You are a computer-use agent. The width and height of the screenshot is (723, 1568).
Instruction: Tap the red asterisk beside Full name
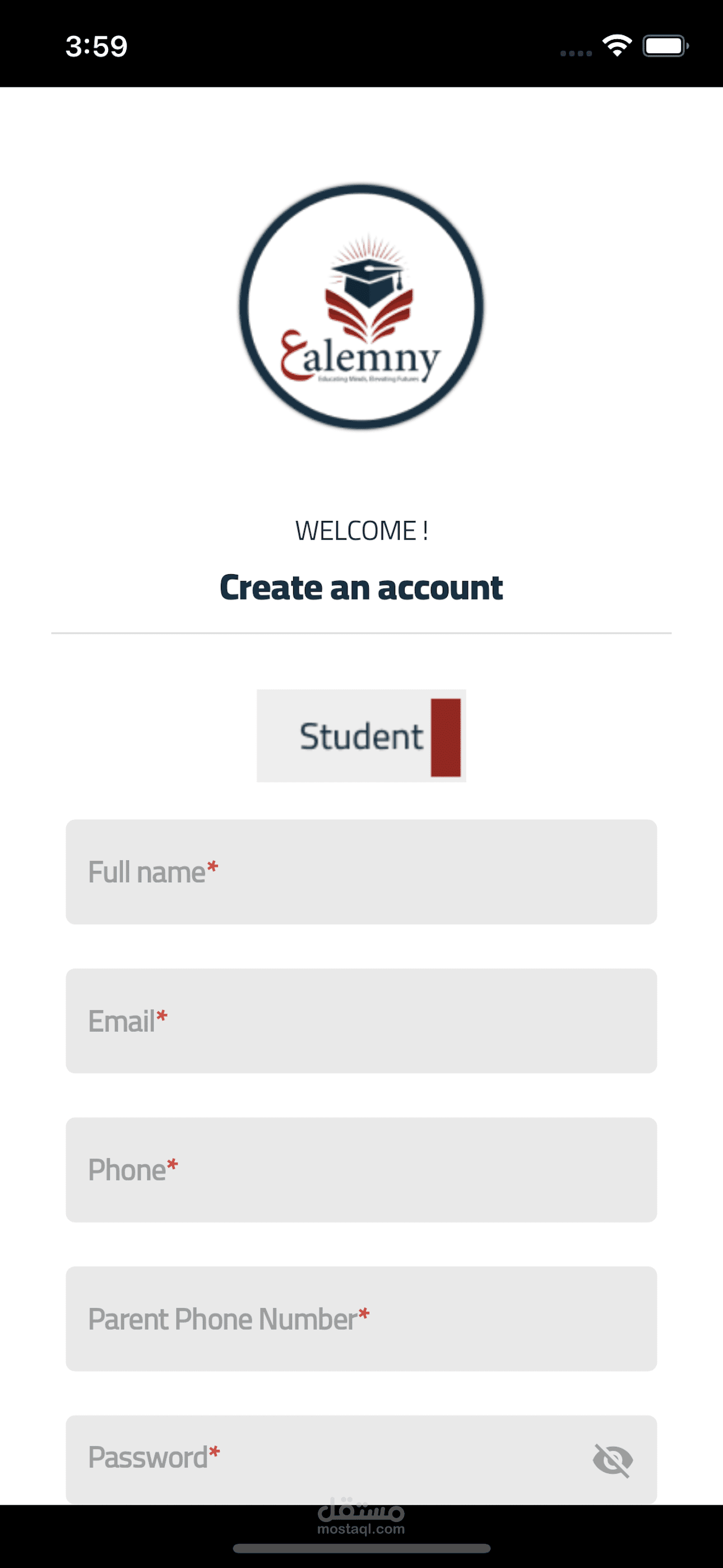click(x=212, y=867)
